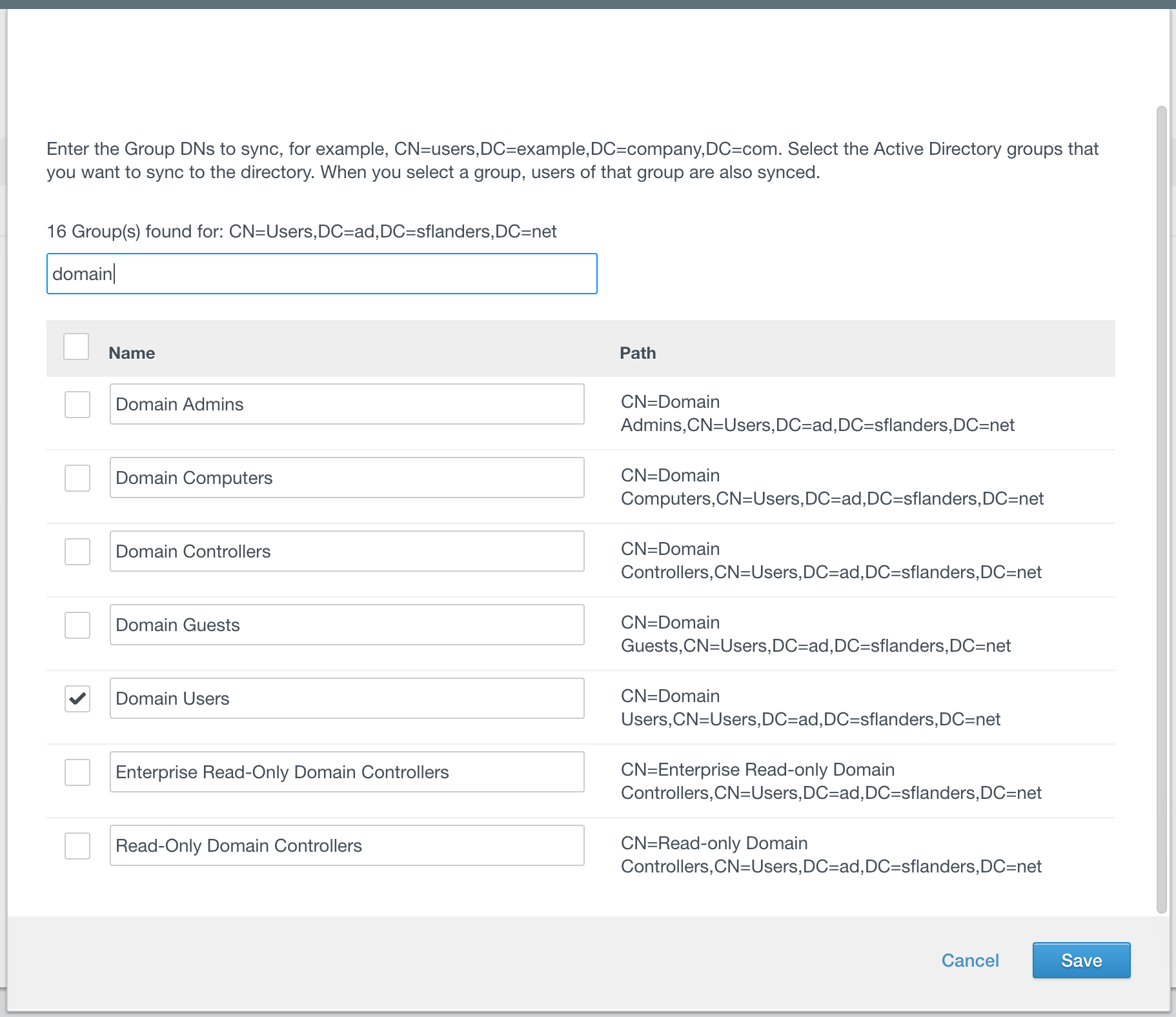Click the dialog's vertical scrollbar
Viewport: 1176px width, 1017px height.
pos(1161,510)
